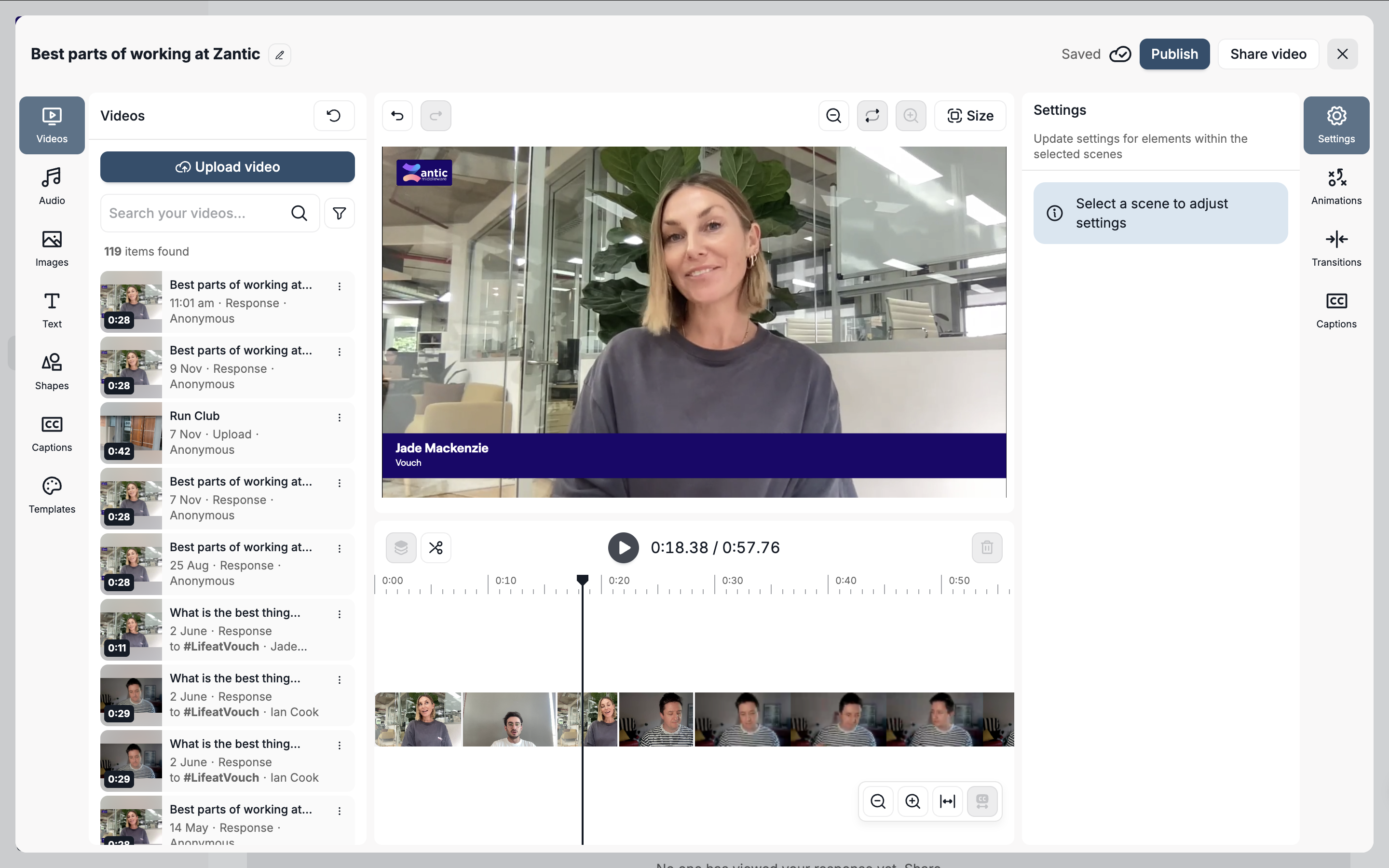Image resolution: width=1389 pixels, height=868 pixels.
Task: Play the video from the timeline controls
Action: pos(623,548)
